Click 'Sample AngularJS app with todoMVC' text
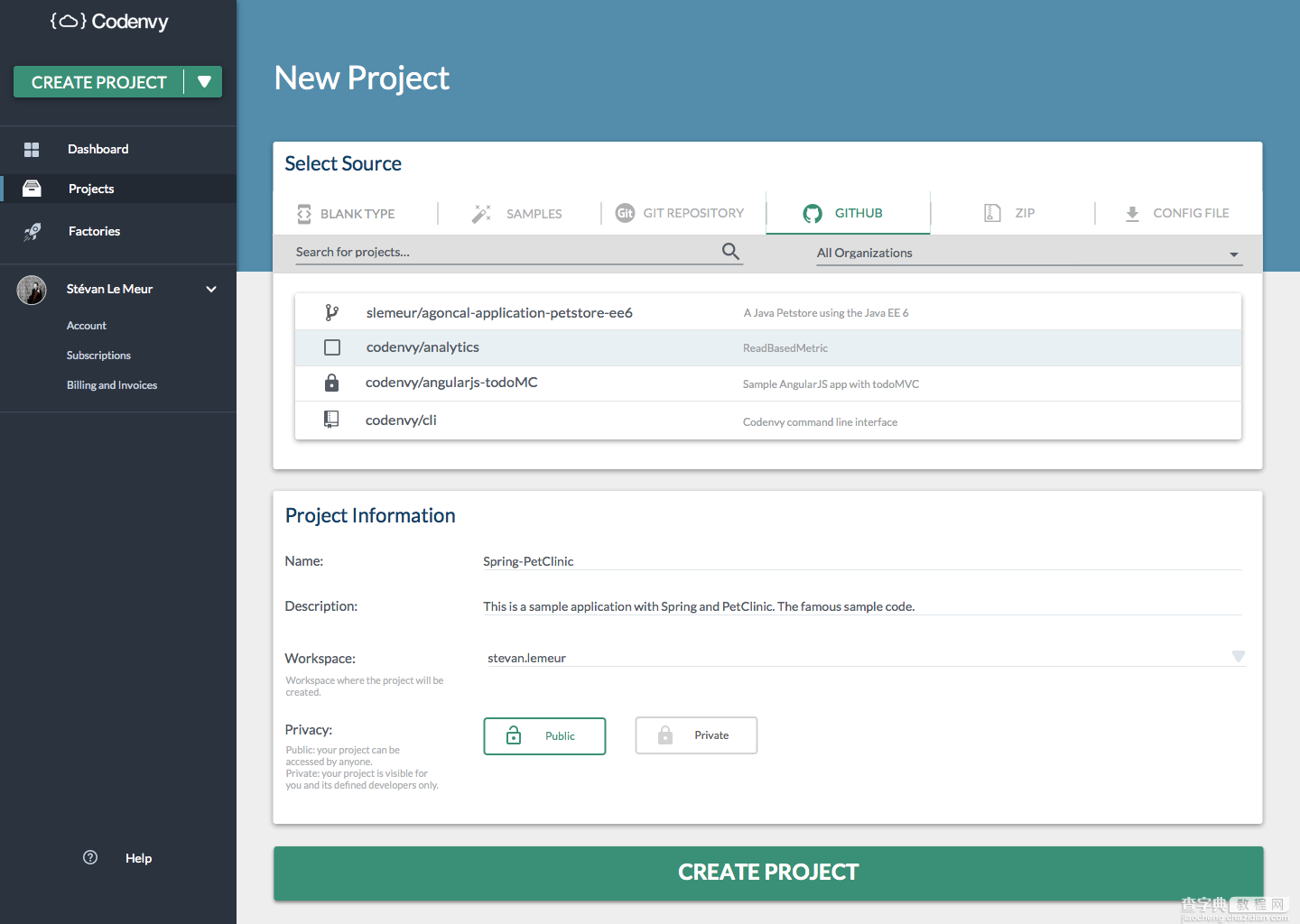Viewport: 1300px width, 924px height. point(831,384)
